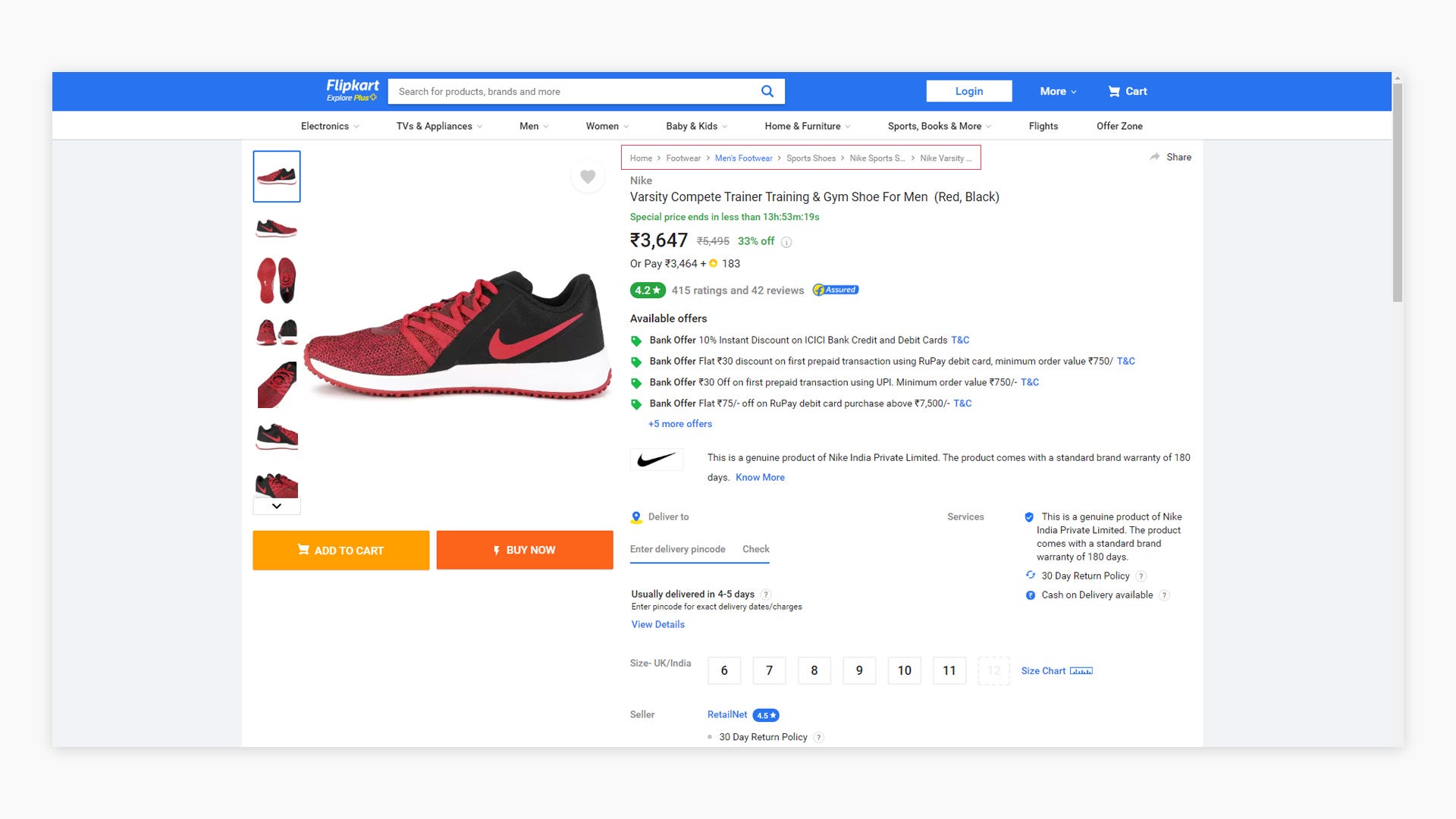
Task: Open help icon next to 30 Day Return Policy in Services
Action: (x=1141, y=576)
